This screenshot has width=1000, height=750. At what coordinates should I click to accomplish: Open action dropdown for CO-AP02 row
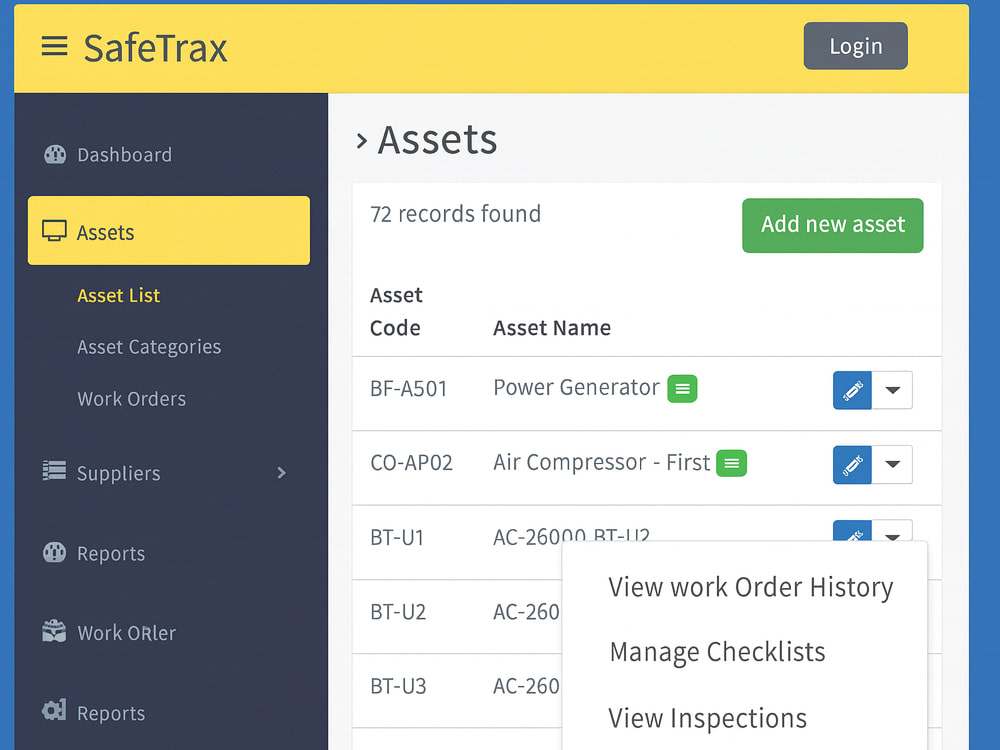892,464
